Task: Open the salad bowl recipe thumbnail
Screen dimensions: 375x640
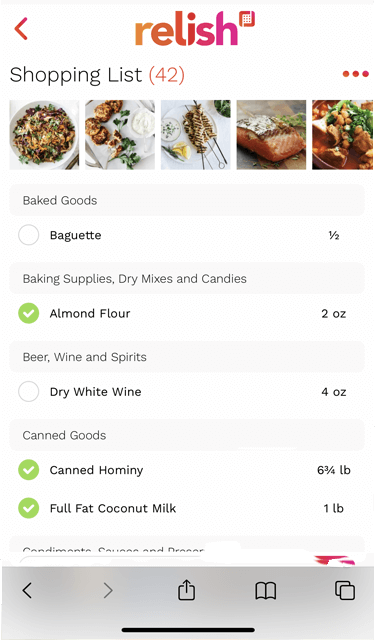Action: tap(44, 135)
